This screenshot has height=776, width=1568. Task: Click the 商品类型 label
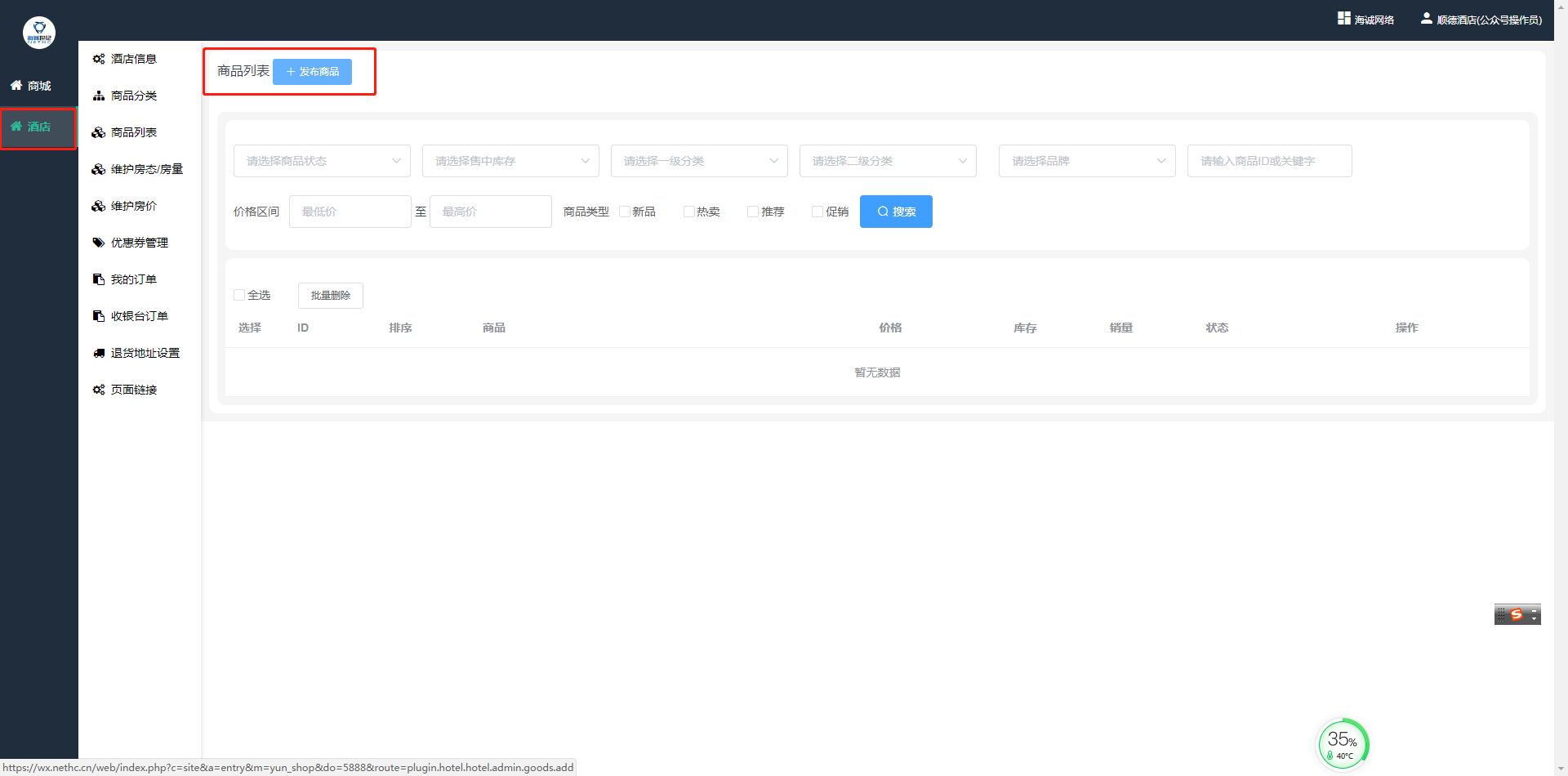tap(586, 212)
